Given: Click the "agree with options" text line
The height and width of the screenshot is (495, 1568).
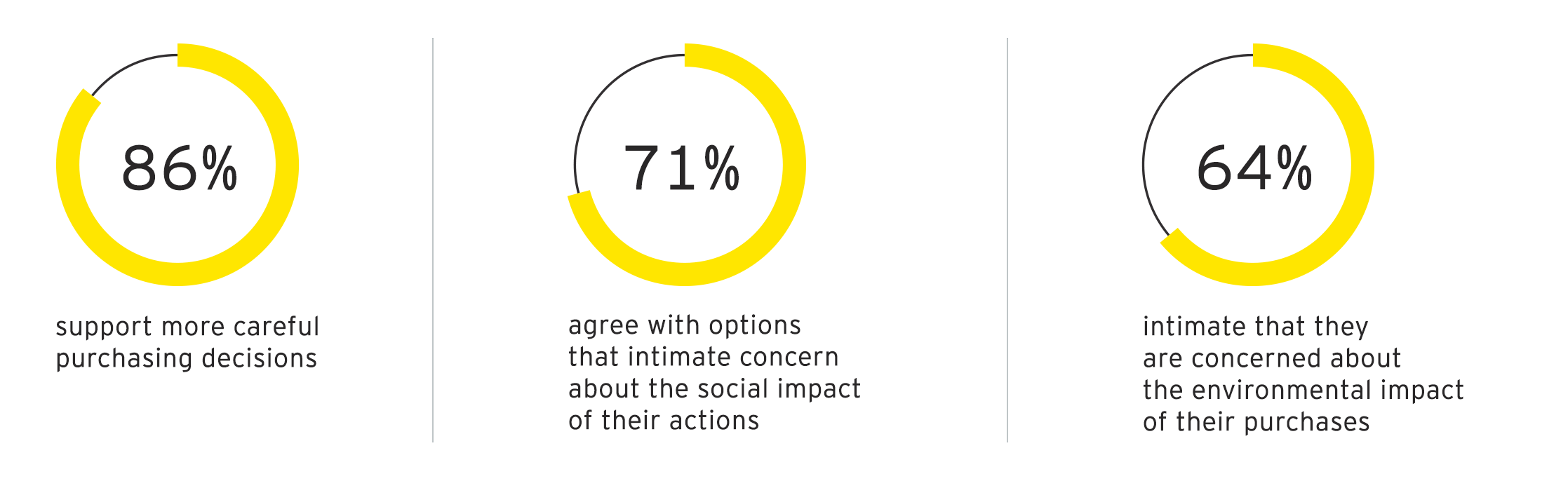Looking at the screenshot, I should coord(684,325).
